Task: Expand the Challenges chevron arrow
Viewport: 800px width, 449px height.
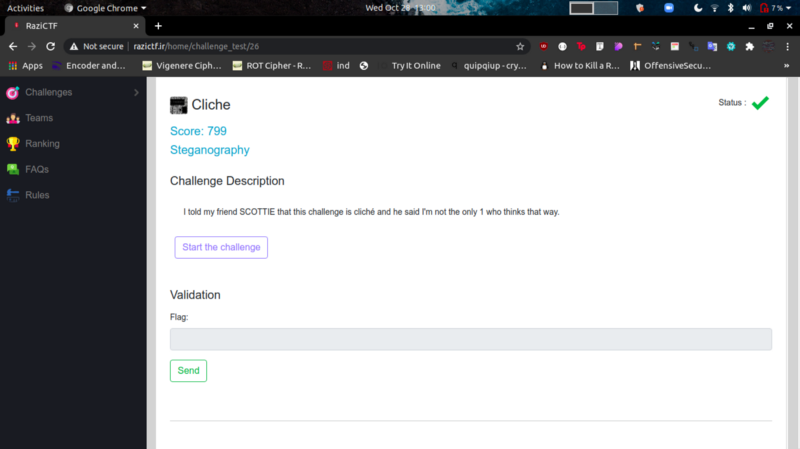Action: (136, 92)
